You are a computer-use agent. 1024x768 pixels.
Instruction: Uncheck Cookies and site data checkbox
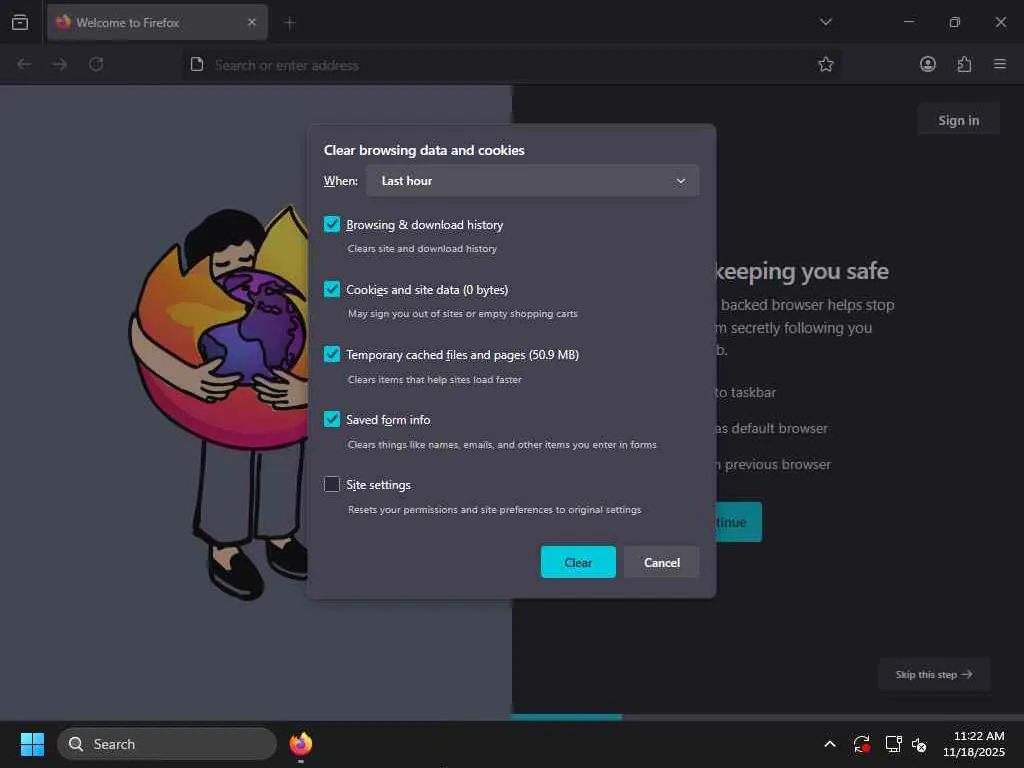(332, 289)
